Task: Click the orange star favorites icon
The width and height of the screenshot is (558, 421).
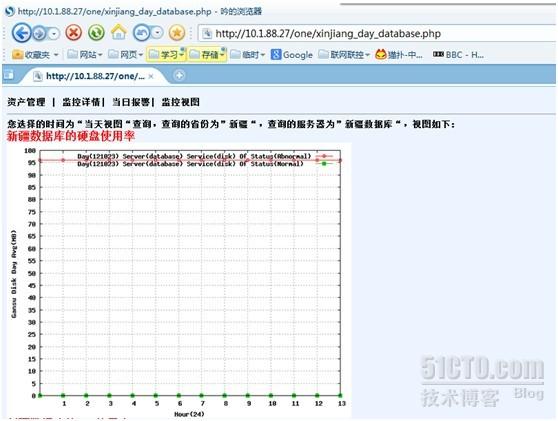Action: coord(177,33)
